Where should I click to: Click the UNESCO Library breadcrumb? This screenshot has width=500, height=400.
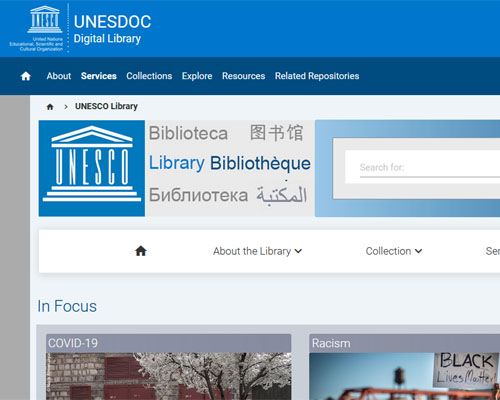point(106,106)
